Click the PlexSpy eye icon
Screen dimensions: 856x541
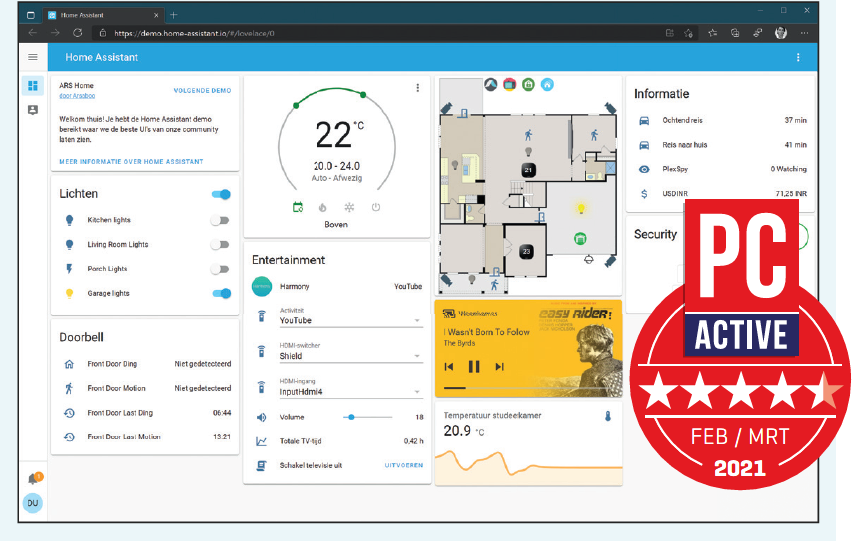tap(644, 169)
